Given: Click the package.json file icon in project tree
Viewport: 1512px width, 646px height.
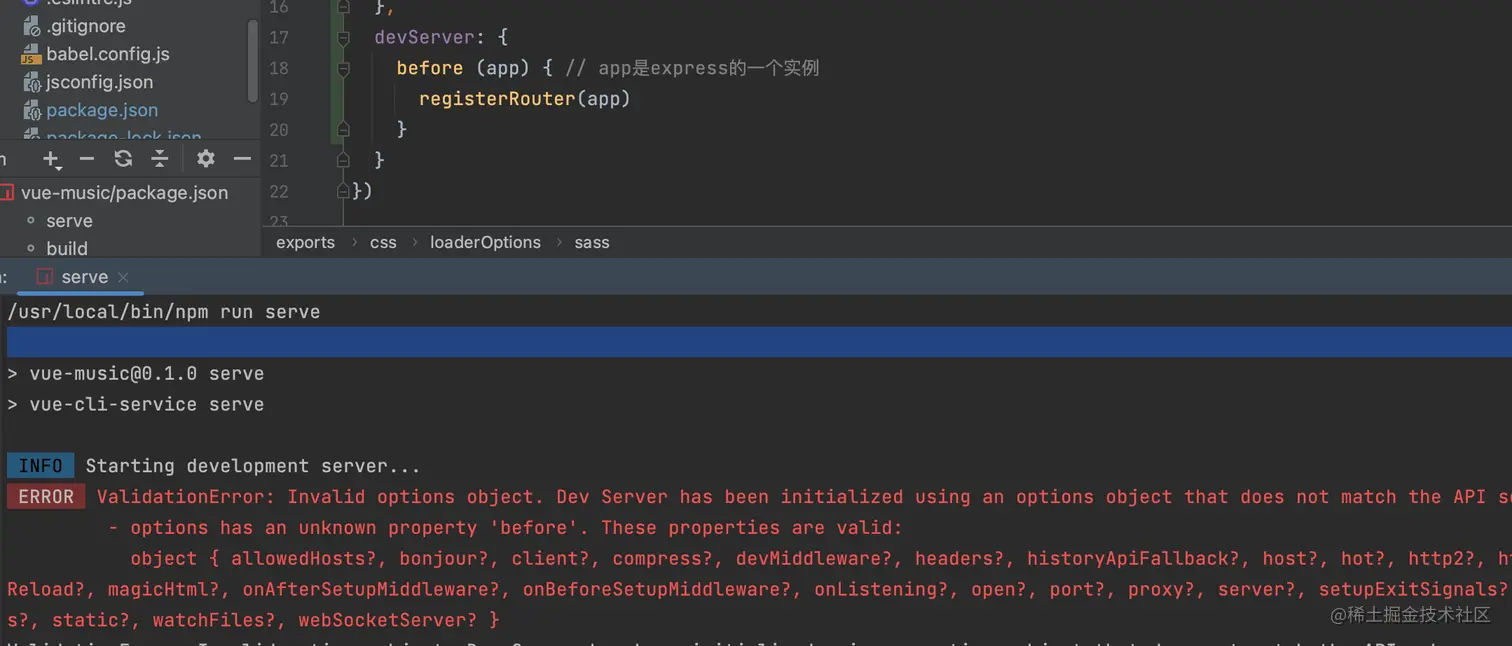Looking at the screenshot, I should 31,110.
